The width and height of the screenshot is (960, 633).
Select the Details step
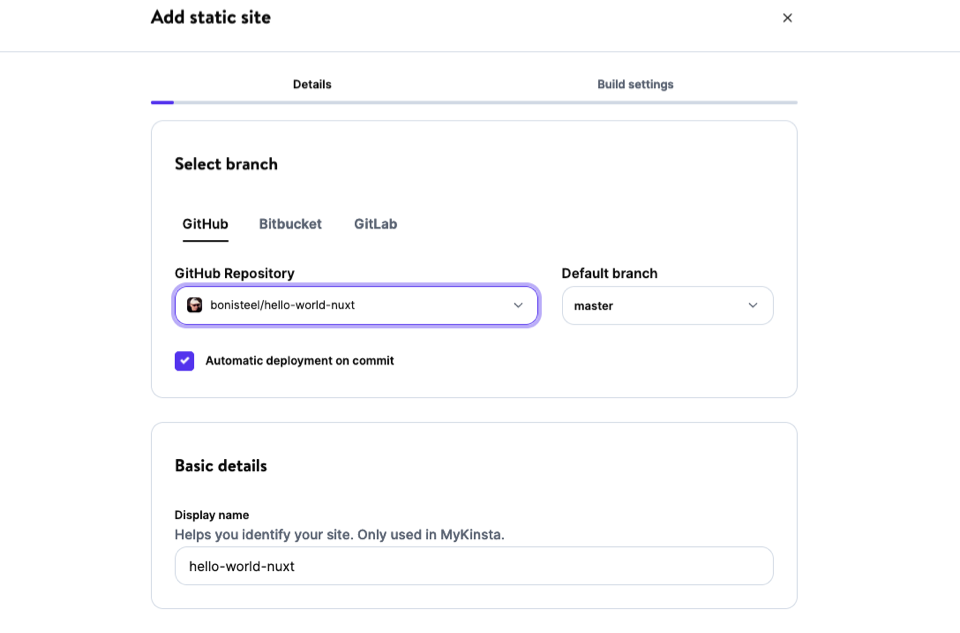click(312, 84)
